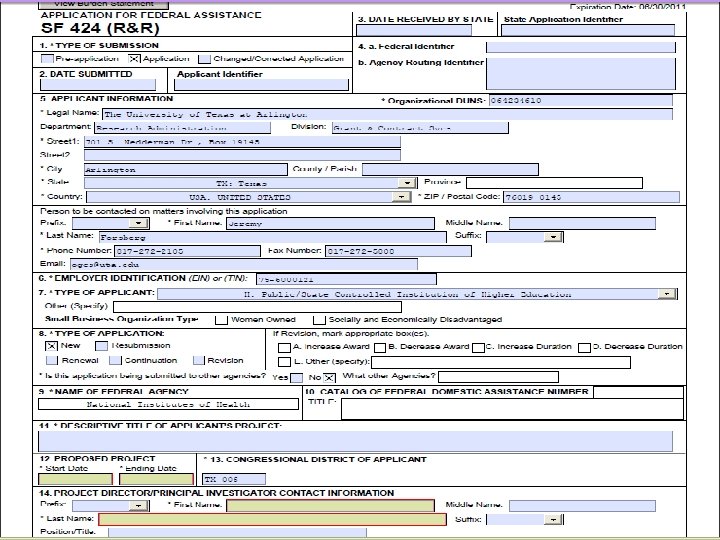Image resolution: width=720 pixels, height=540 pixels.
Task: Toggle No for submitted to other agencies
Action: (x=329, y=378)
